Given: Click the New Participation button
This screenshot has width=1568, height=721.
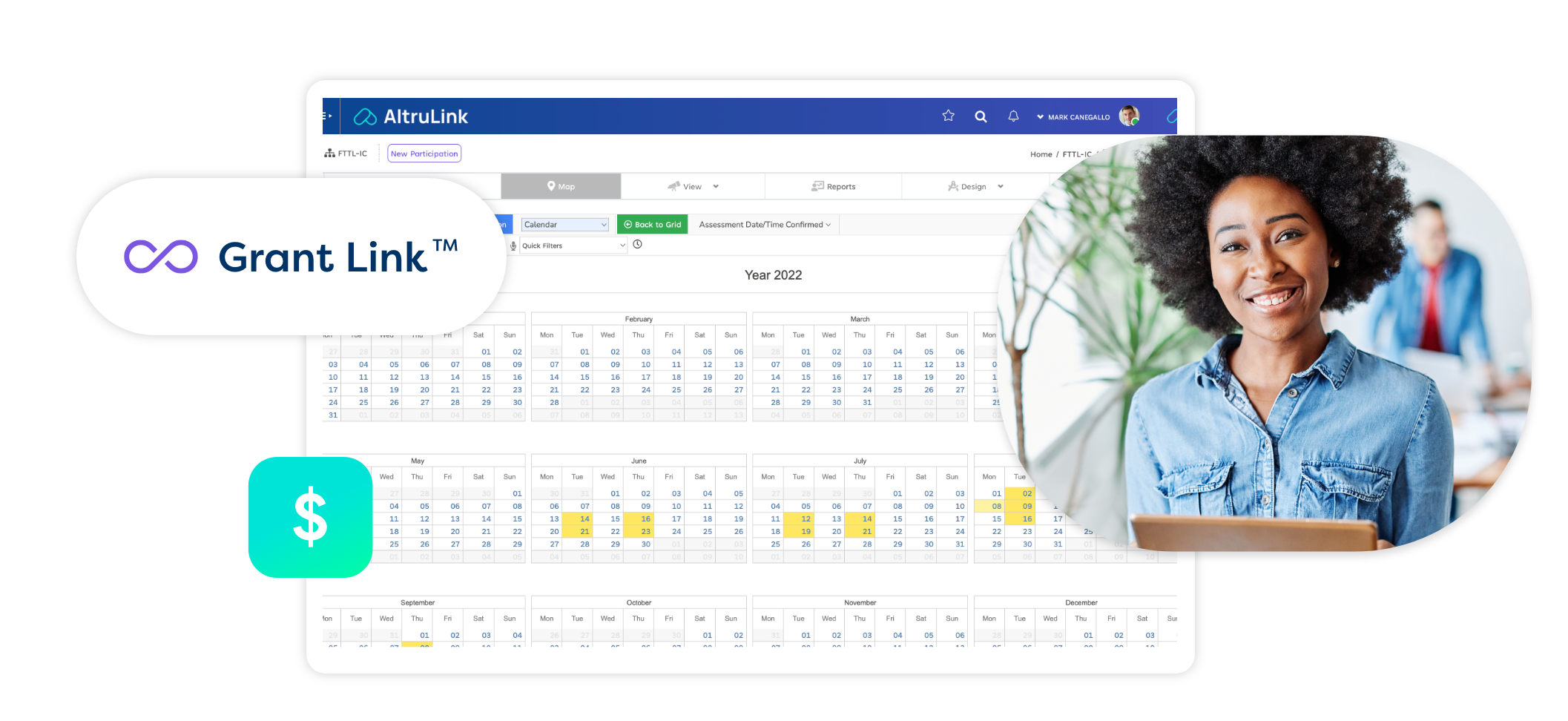Looking at the screenshot, I should tap(424, 154).
